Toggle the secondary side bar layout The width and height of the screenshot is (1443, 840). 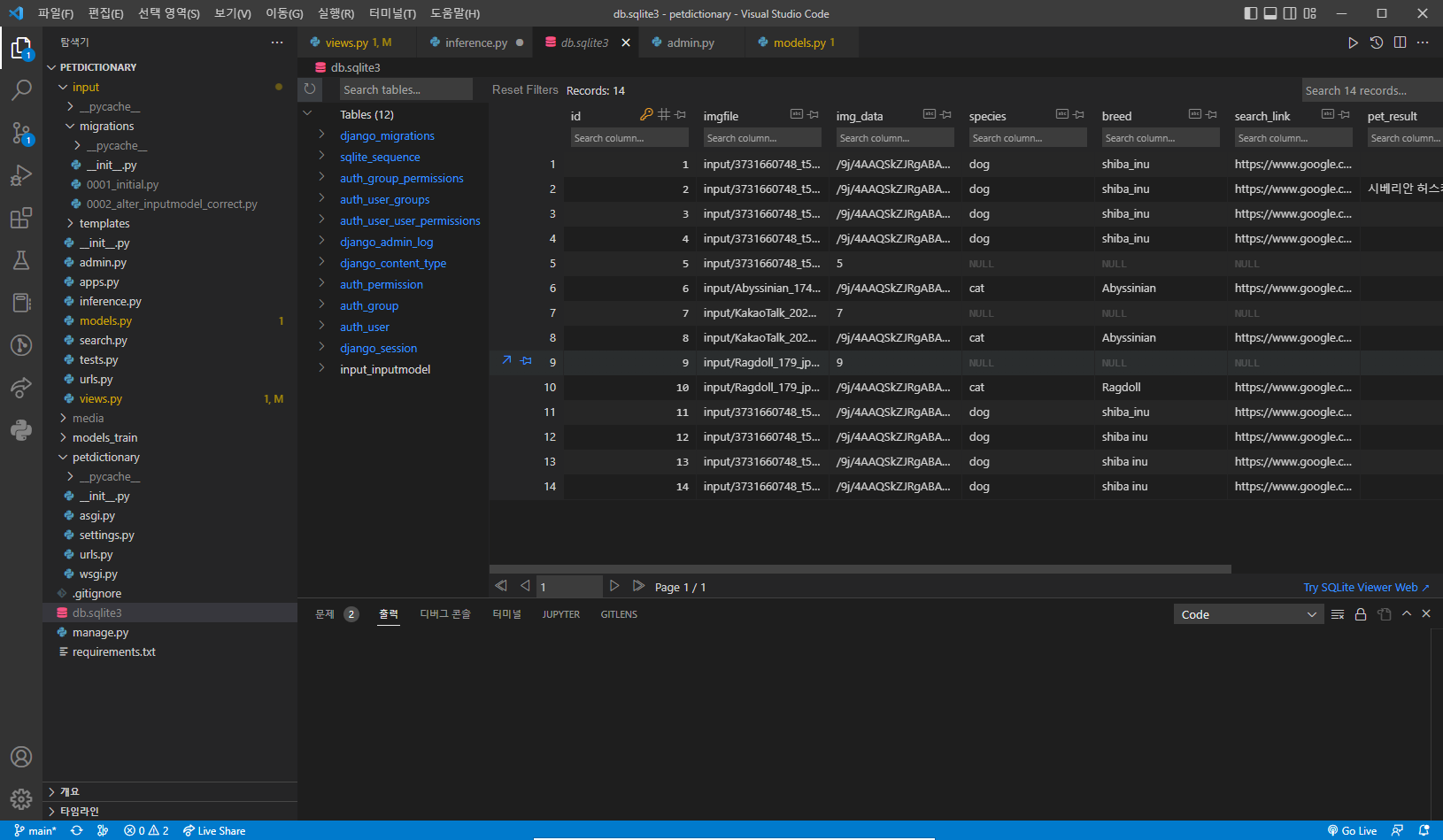(1290, 13)
